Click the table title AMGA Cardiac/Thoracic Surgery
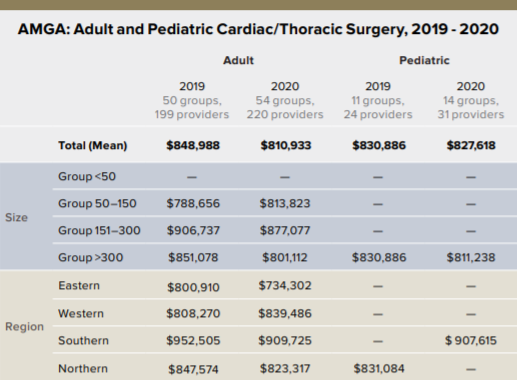Image resolution: width=517 pixels, height=380 pixels. click(258, 29)
